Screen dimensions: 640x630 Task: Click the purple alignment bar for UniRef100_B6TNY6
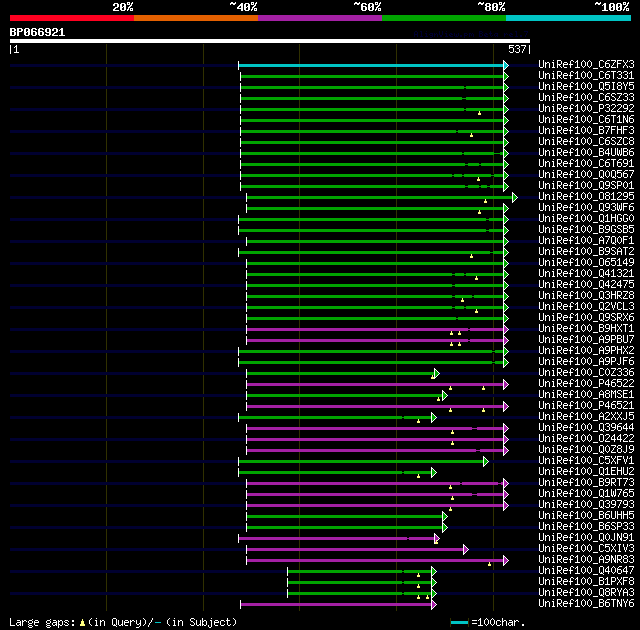coord(336,604)
